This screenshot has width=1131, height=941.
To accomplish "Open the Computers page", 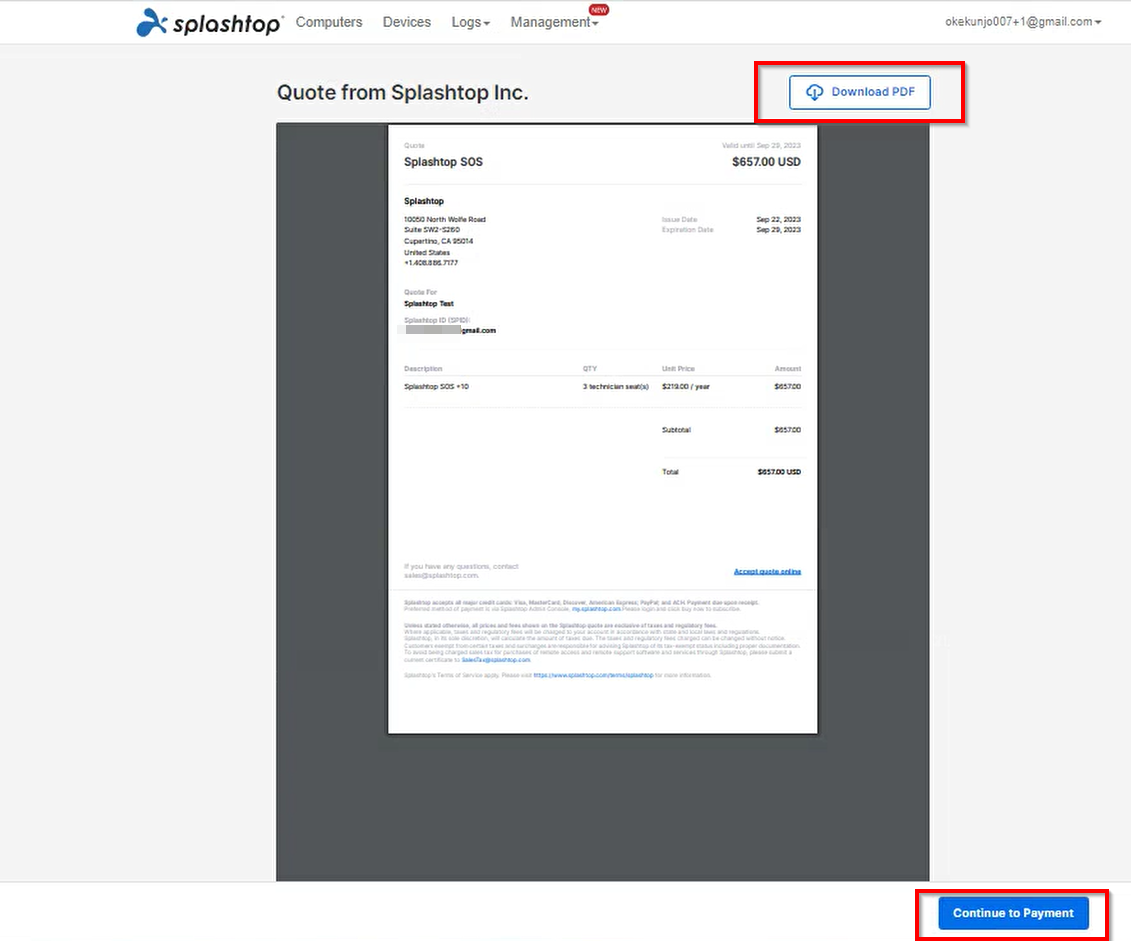I will tap(329, 22).
